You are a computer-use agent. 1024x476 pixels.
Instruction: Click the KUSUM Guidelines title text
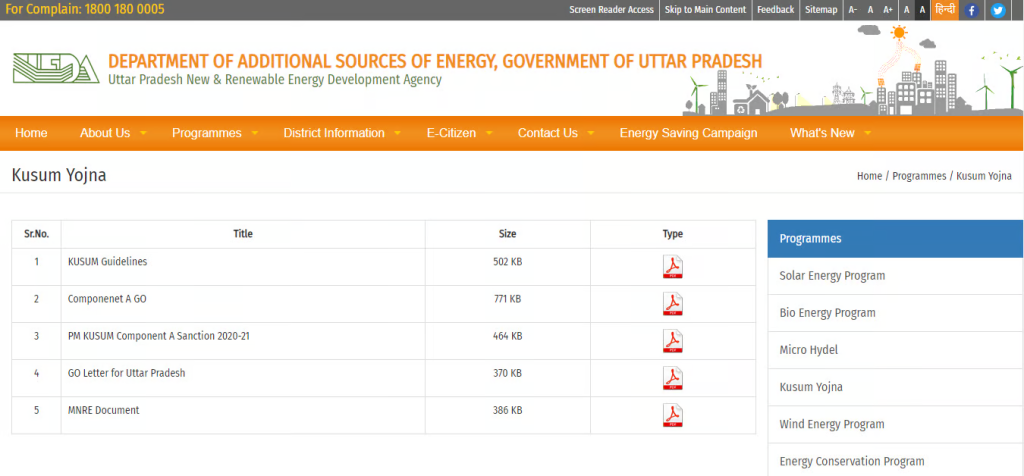[x=108, y=262]
